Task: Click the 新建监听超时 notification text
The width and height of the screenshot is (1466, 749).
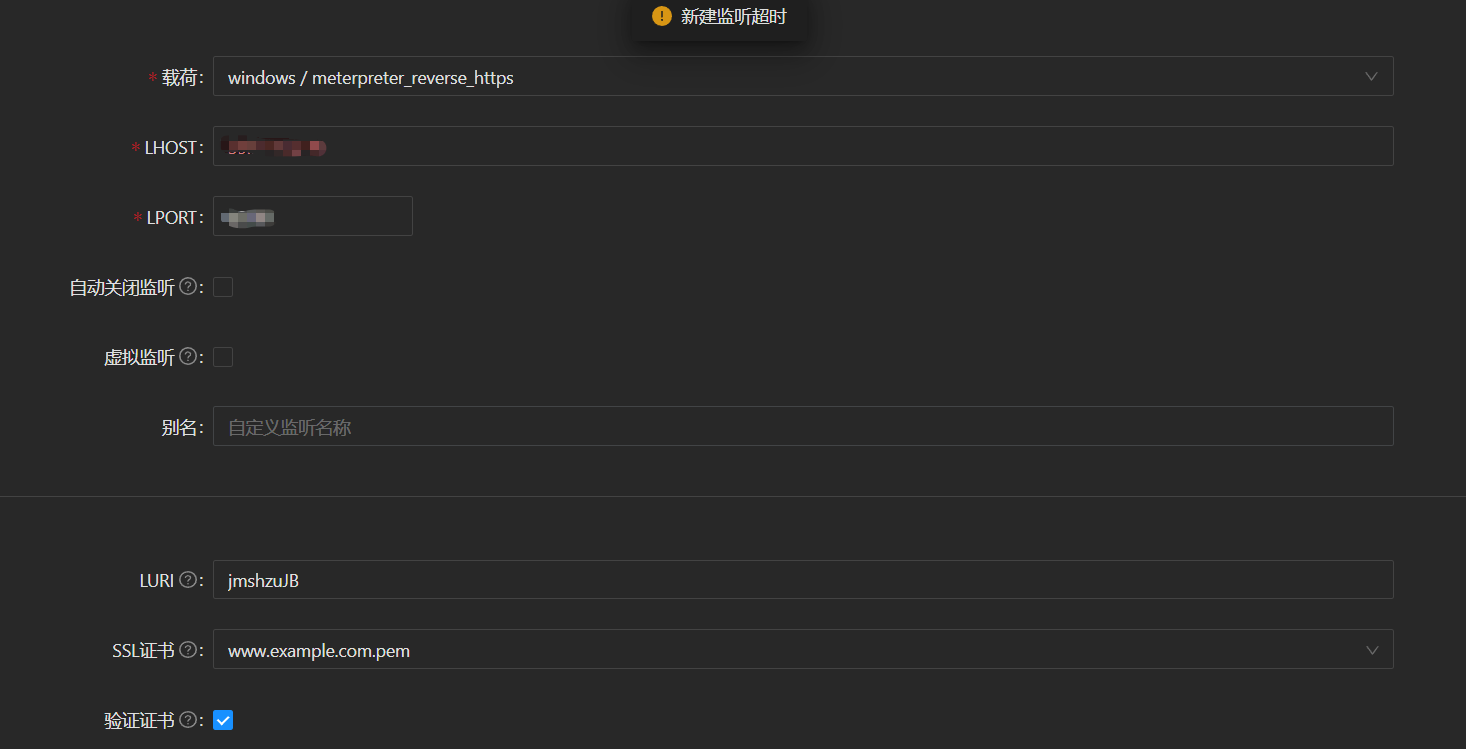Action: click(x=733, y=16)
